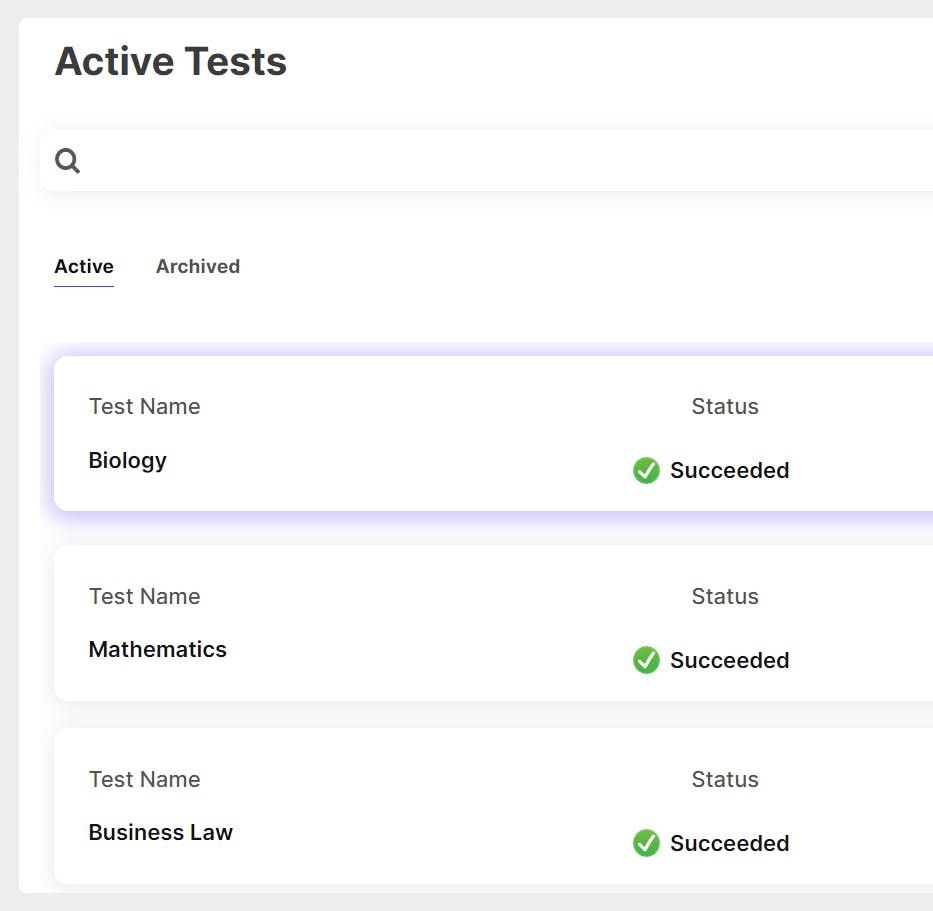Open the Mathematics test name
This screenshot has height=911, width=933.
(x=158, y=649)
